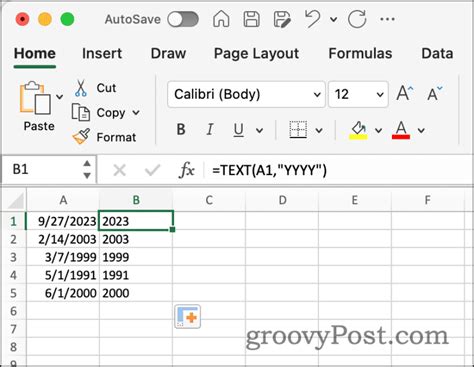
Task: Click cell with 2/14/2003
Action: coord(63,239)
